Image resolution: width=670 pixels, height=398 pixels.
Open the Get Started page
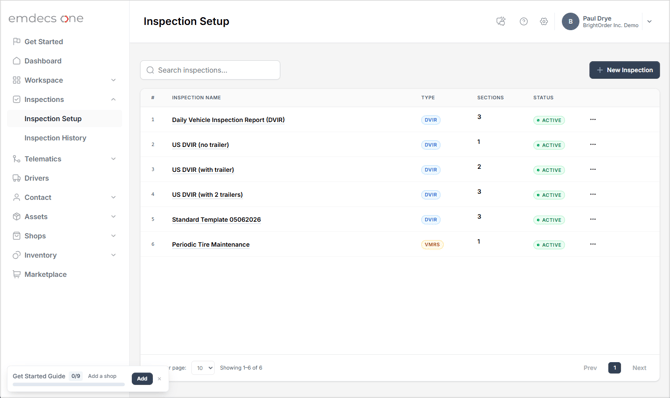click(x=44, y=41)
